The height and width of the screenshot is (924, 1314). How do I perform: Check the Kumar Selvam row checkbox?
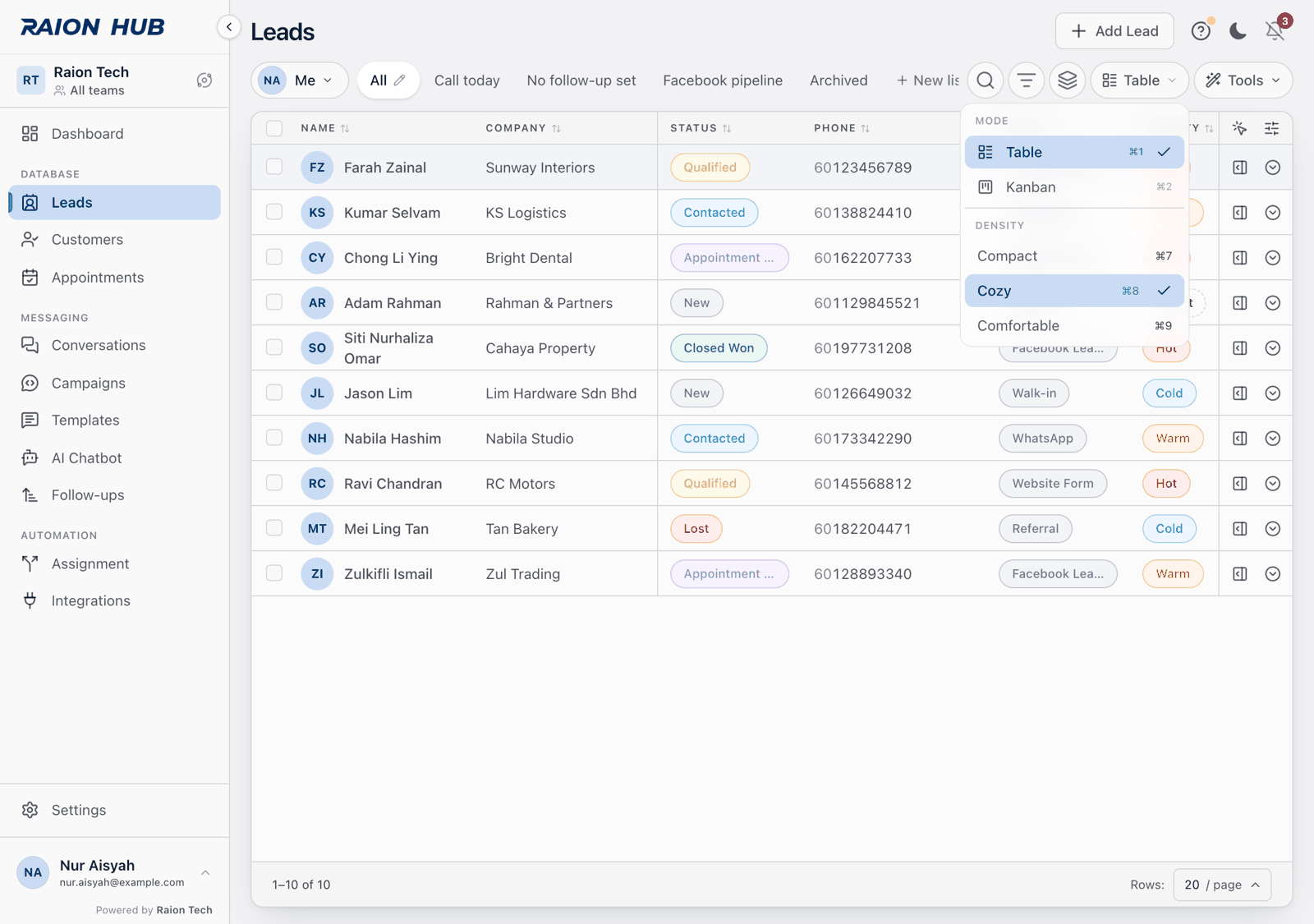tap(274, 212)
